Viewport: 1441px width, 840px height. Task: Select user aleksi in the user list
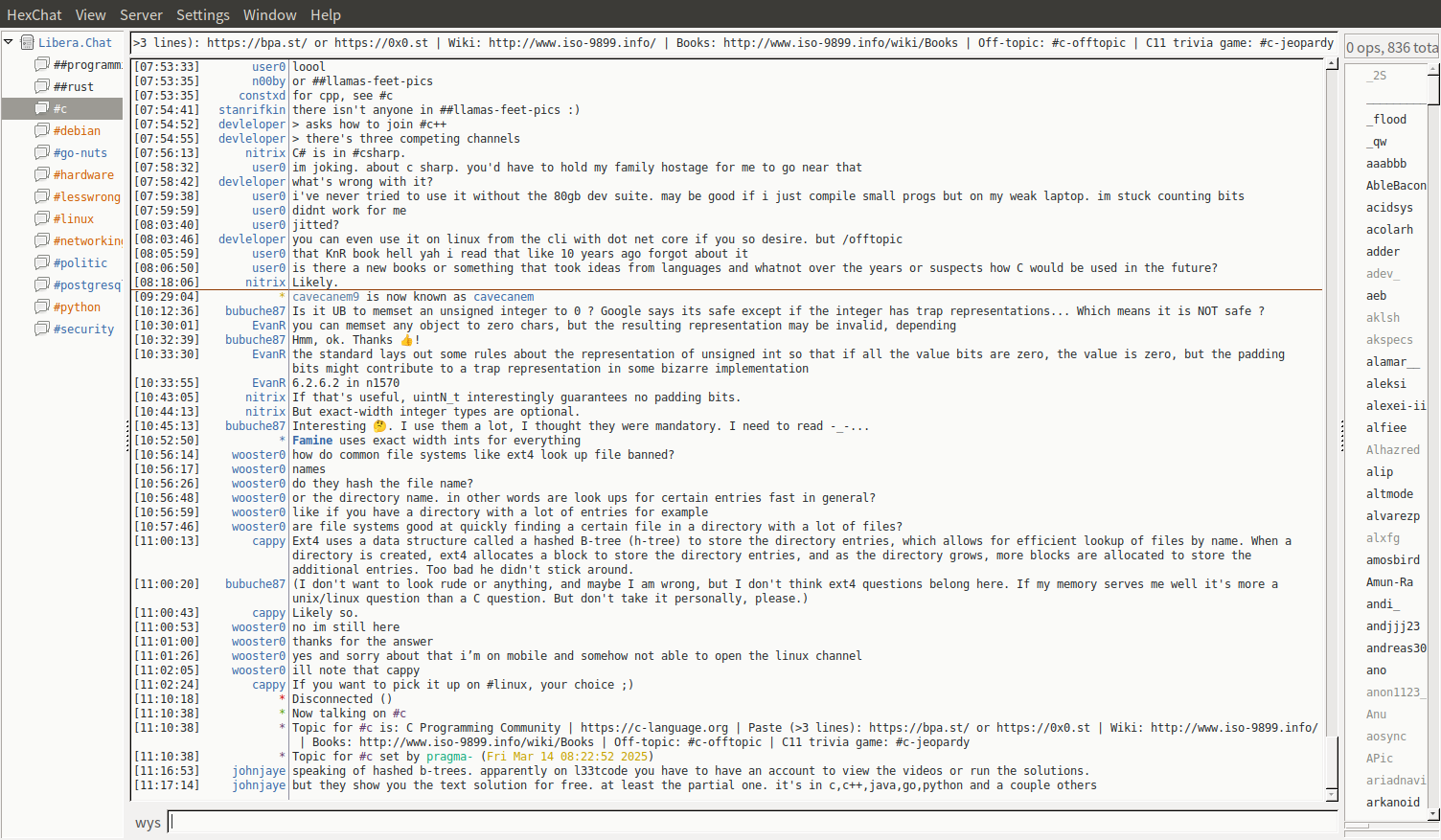pos(1386,384)
